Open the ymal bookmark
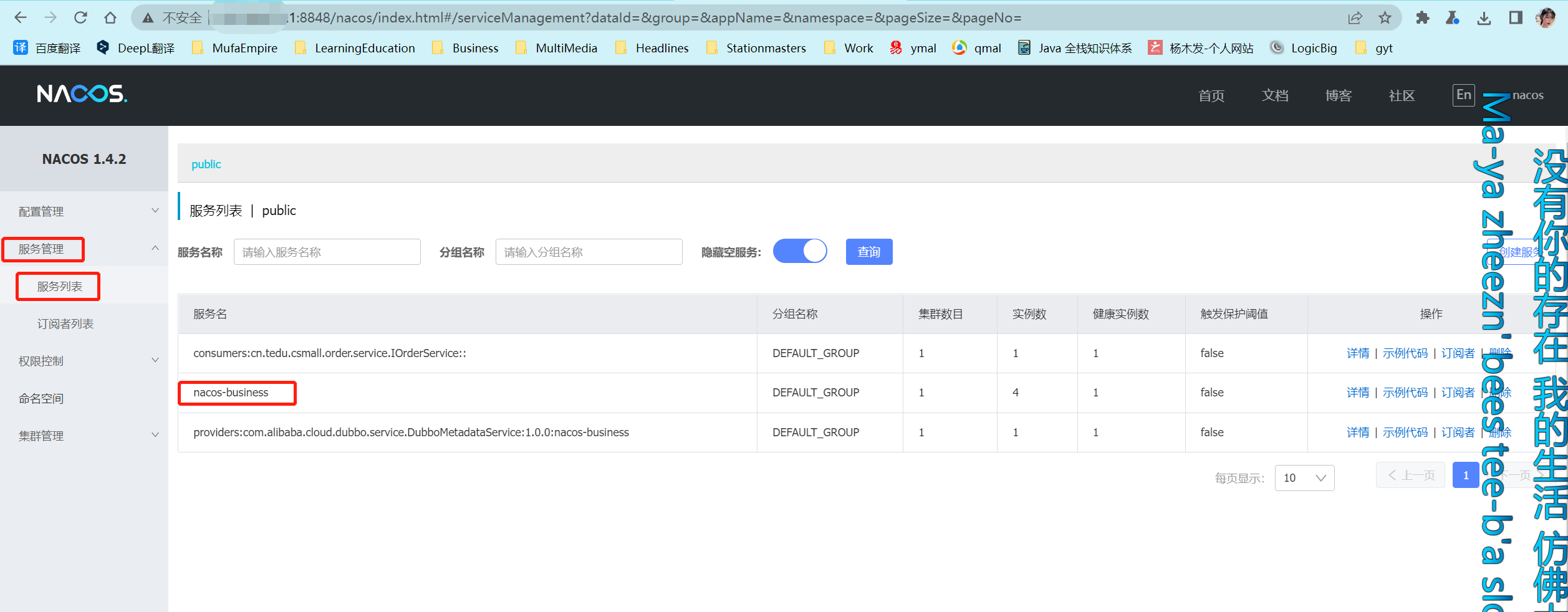 (913, 48)
